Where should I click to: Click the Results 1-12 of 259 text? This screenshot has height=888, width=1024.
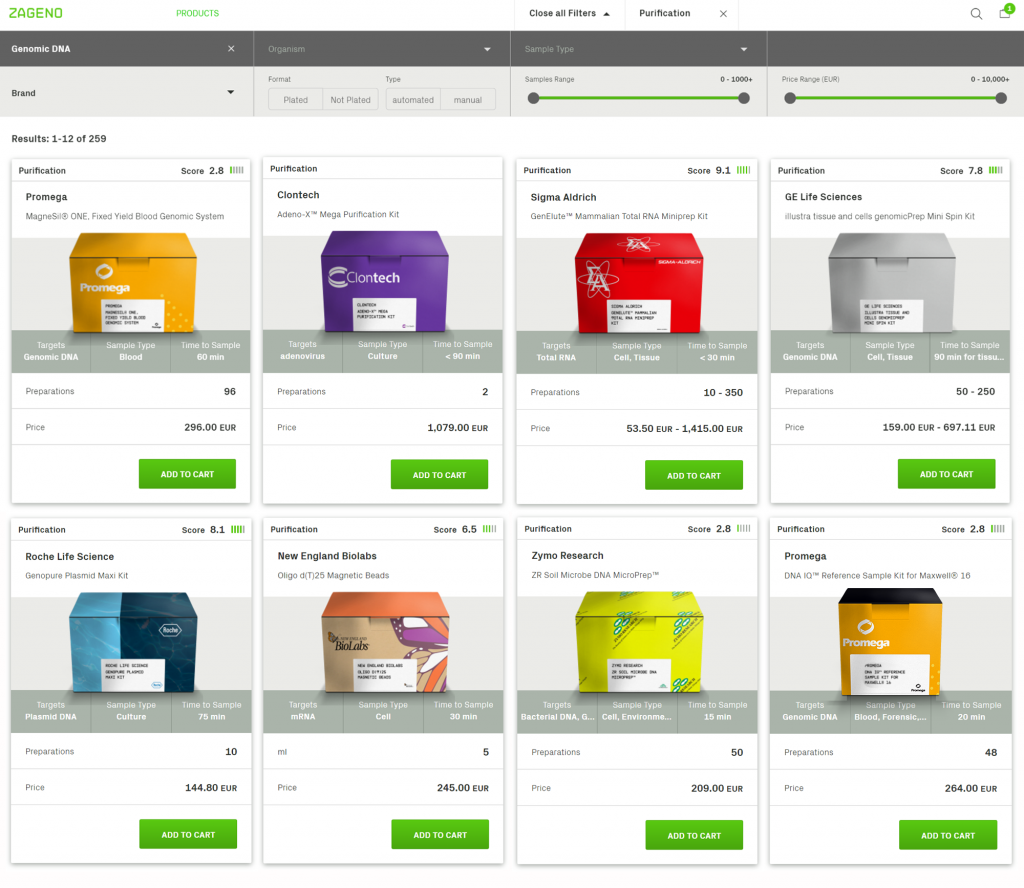[x=59, y=138]
